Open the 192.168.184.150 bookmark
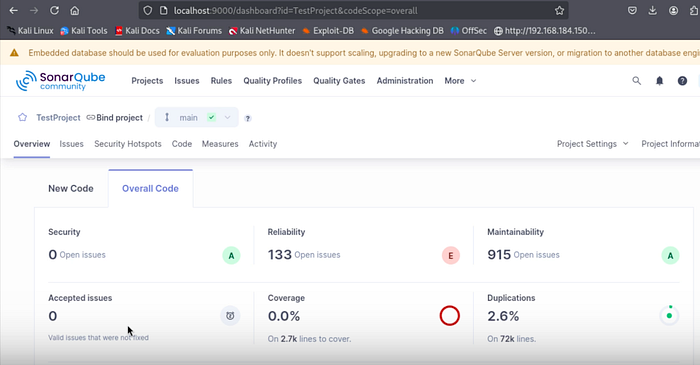The height and width of the screenshot is (365, 700). (545, 31)
